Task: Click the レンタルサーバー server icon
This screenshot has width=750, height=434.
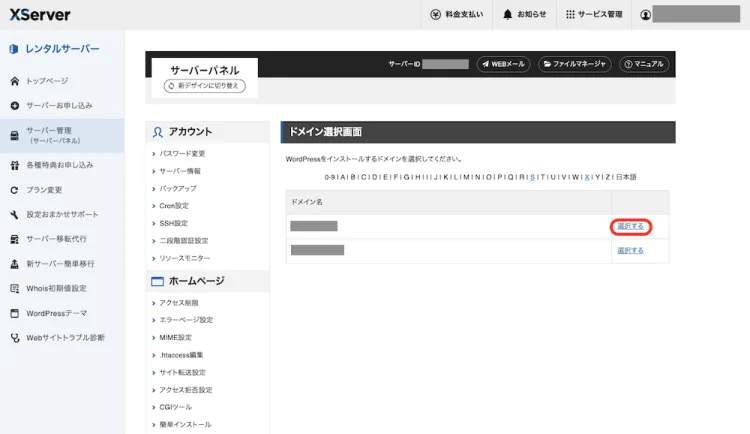Action: click(13, 49)
